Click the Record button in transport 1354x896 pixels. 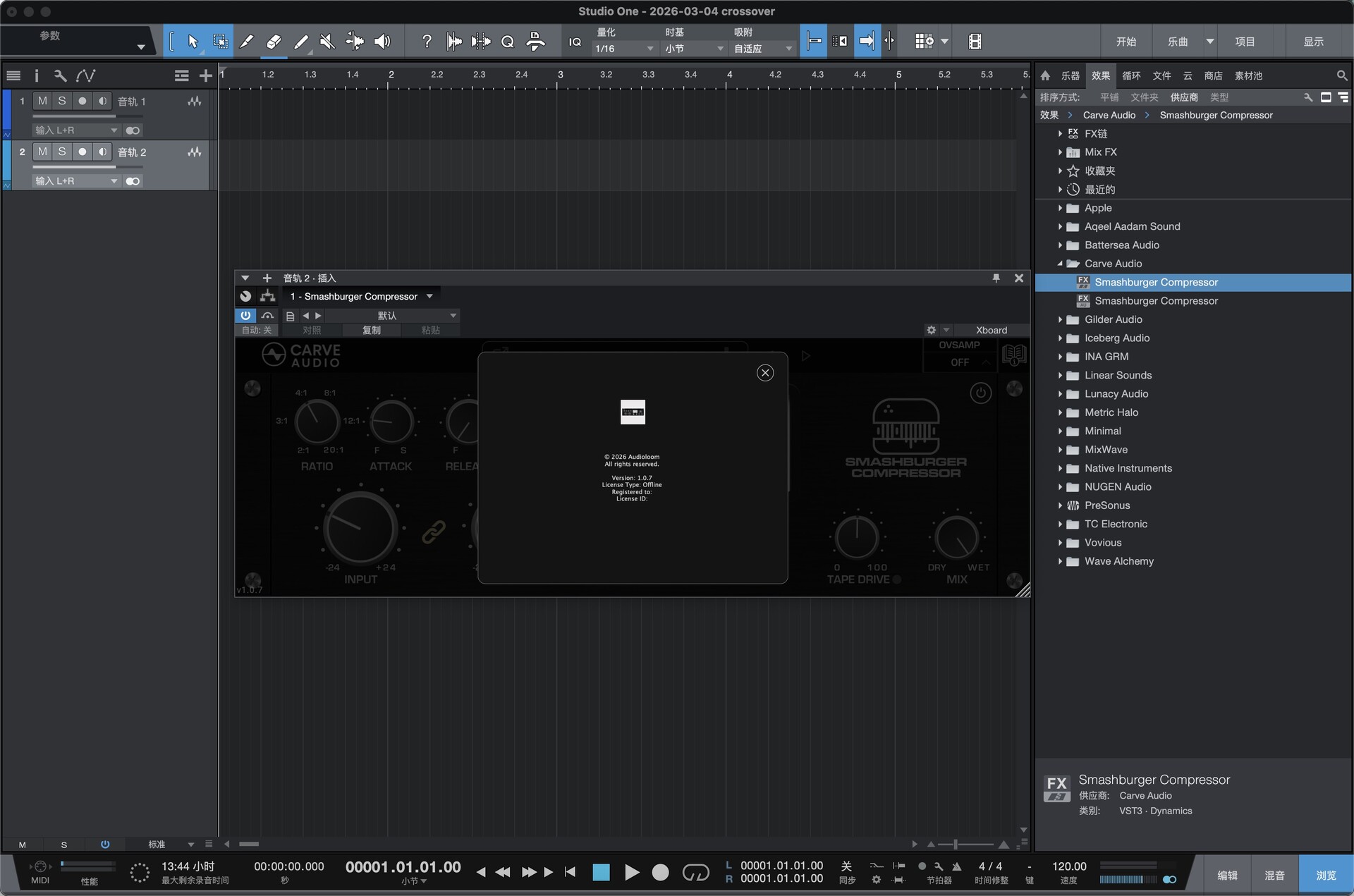point(660,873)
